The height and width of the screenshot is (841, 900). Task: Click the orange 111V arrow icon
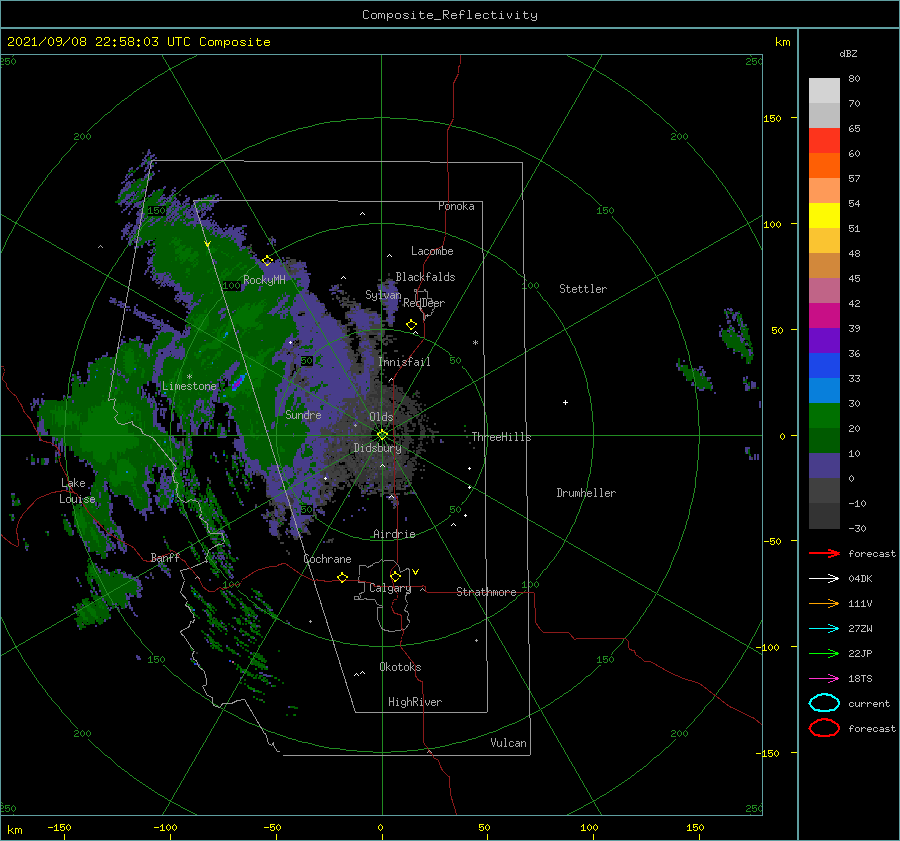(824, 603)
